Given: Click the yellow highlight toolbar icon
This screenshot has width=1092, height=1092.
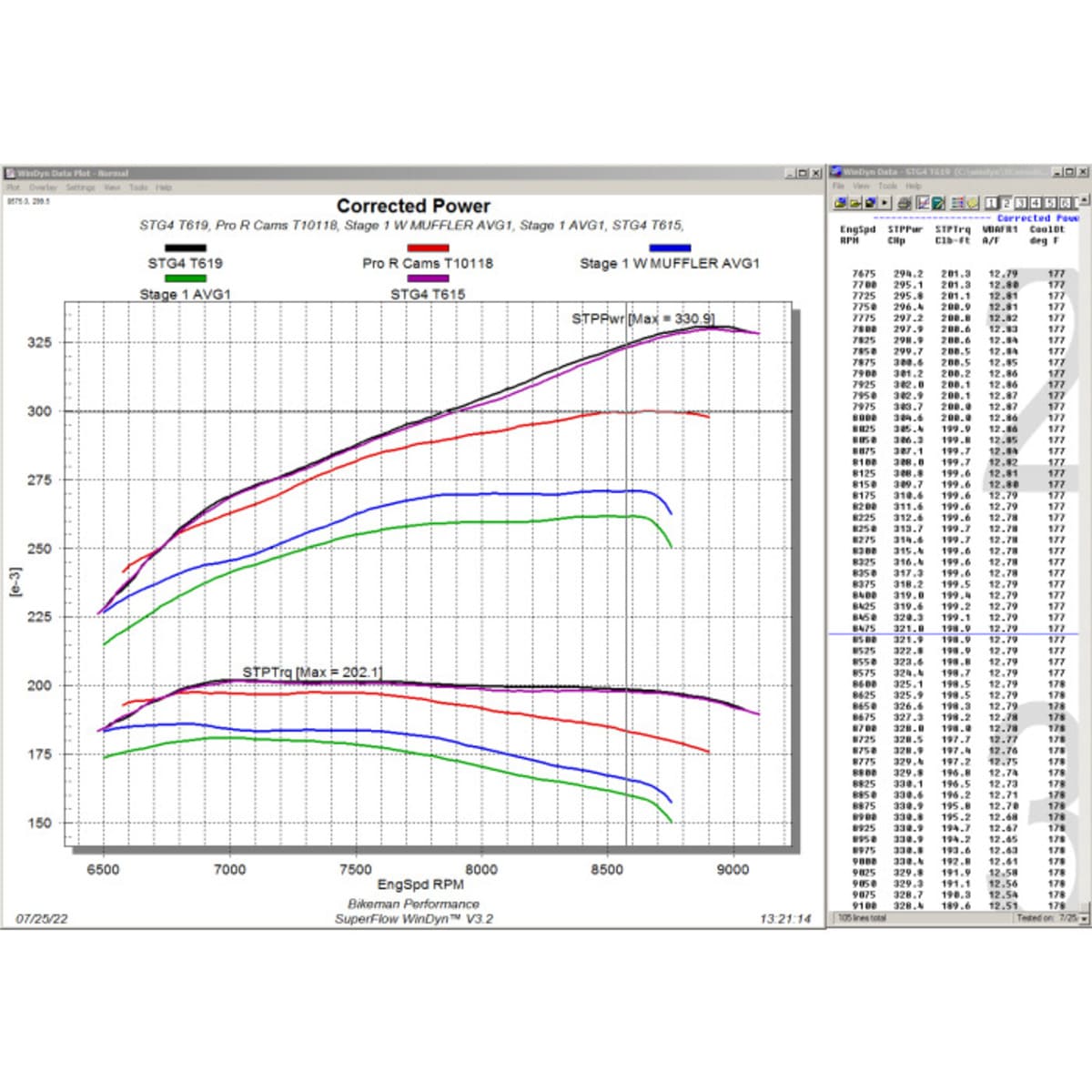Looking at the screenshot, I should [x=971, y=201].
